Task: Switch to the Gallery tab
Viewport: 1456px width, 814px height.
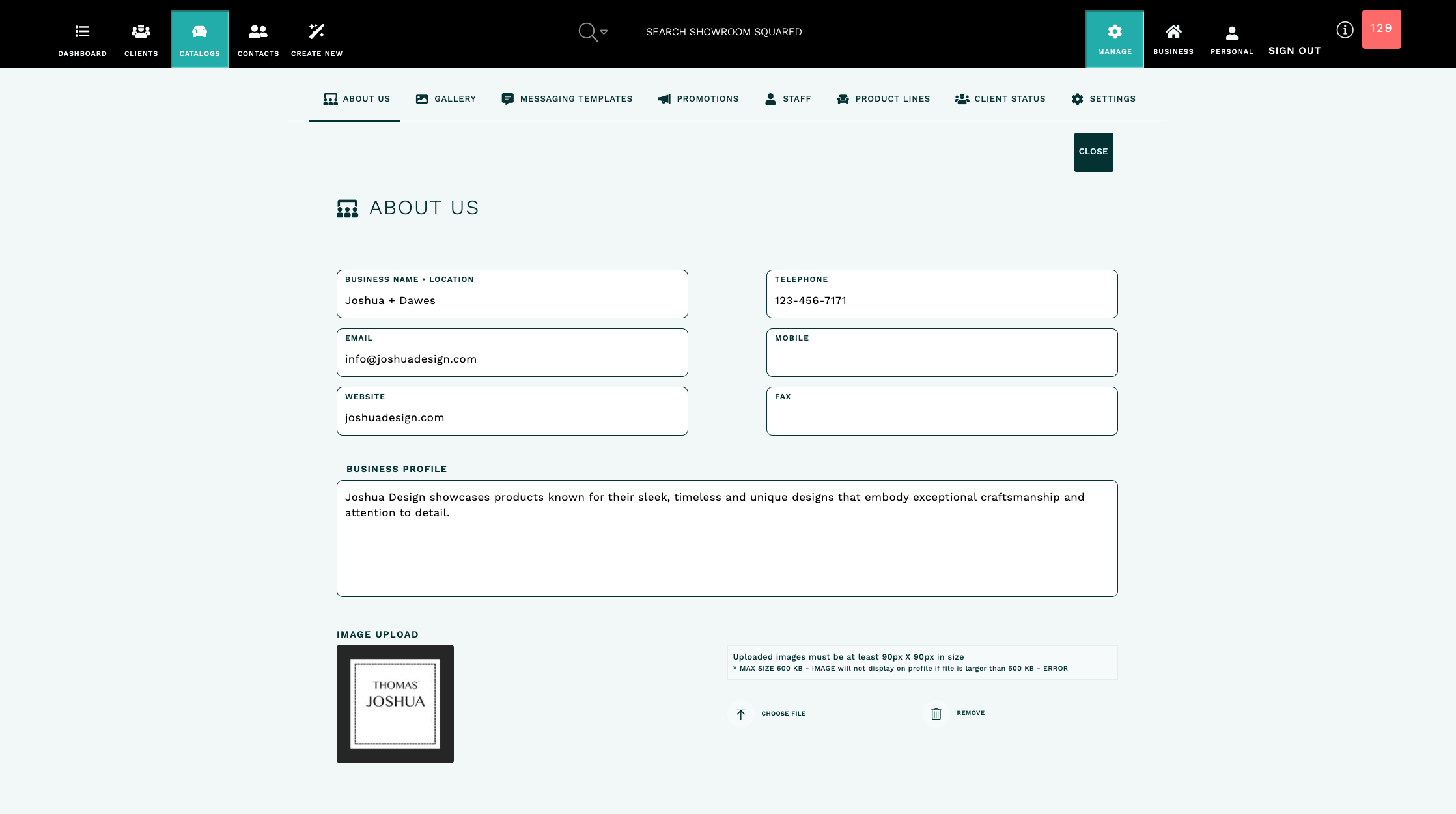Action: [446, 99]
